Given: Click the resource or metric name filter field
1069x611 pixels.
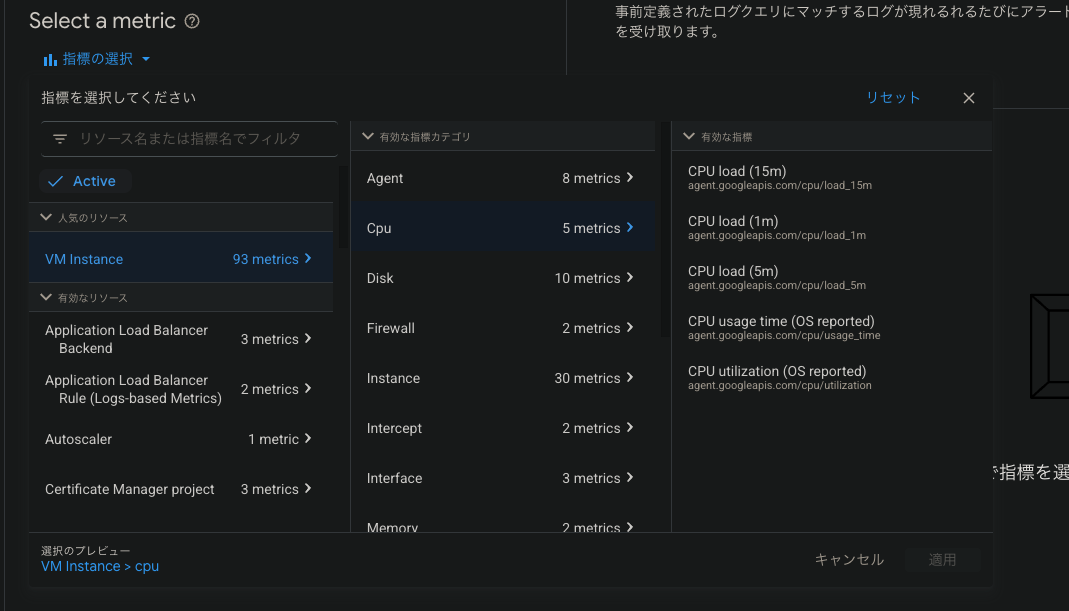Looking at the screenshot, I should coord(200,139).
